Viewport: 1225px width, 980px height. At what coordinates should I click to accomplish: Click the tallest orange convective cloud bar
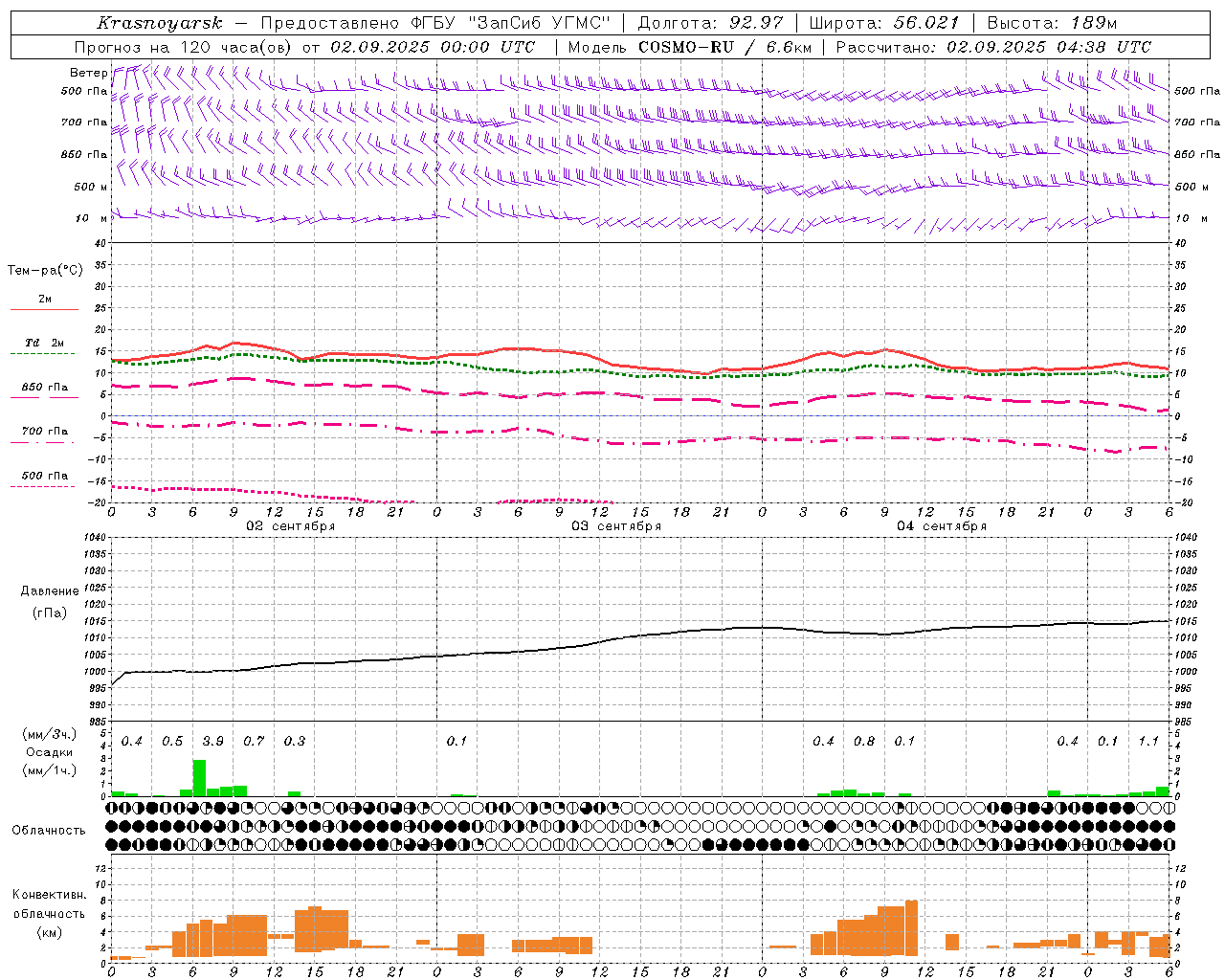(911, 928)
